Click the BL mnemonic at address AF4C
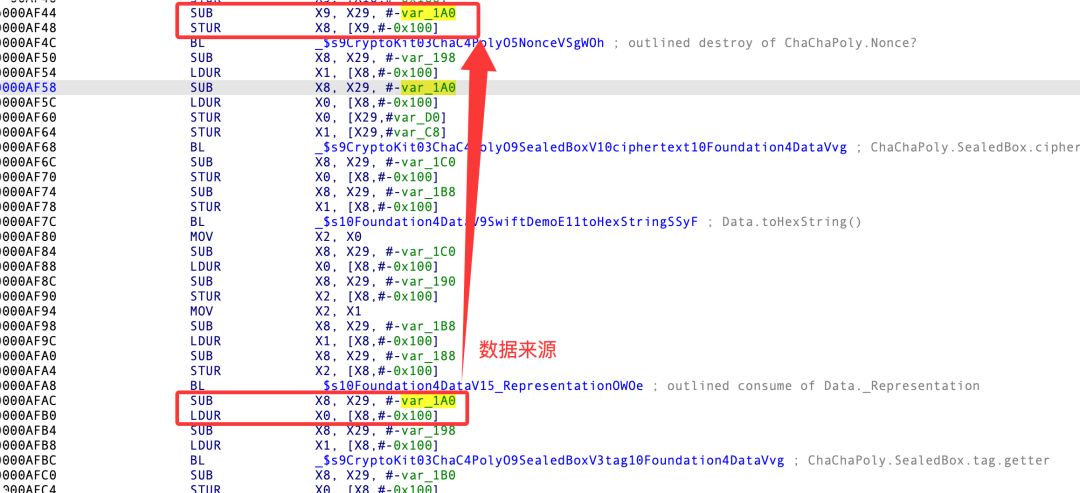Screen dimensions: 1080x493 tap(198, 43)
